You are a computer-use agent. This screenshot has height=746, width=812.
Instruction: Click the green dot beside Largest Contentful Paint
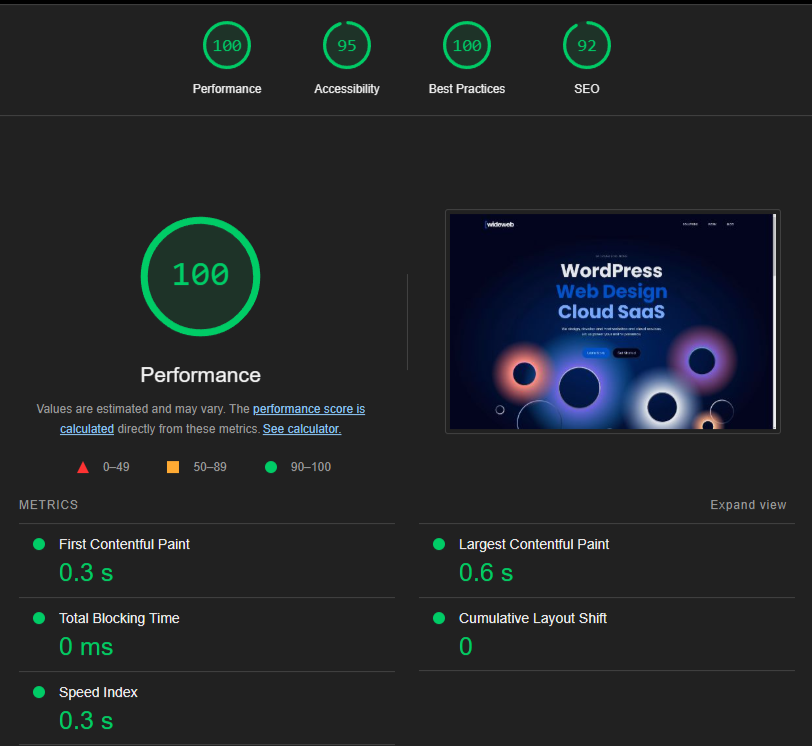439,544
